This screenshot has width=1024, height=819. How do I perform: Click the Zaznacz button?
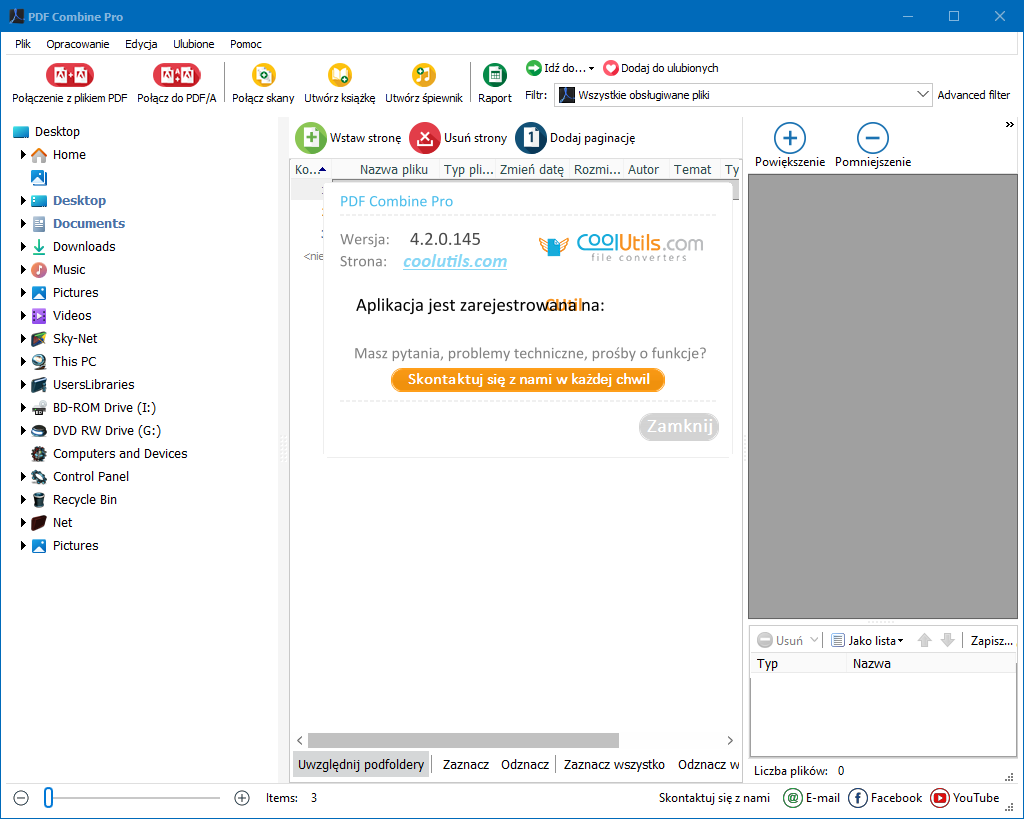click(466, 764)
